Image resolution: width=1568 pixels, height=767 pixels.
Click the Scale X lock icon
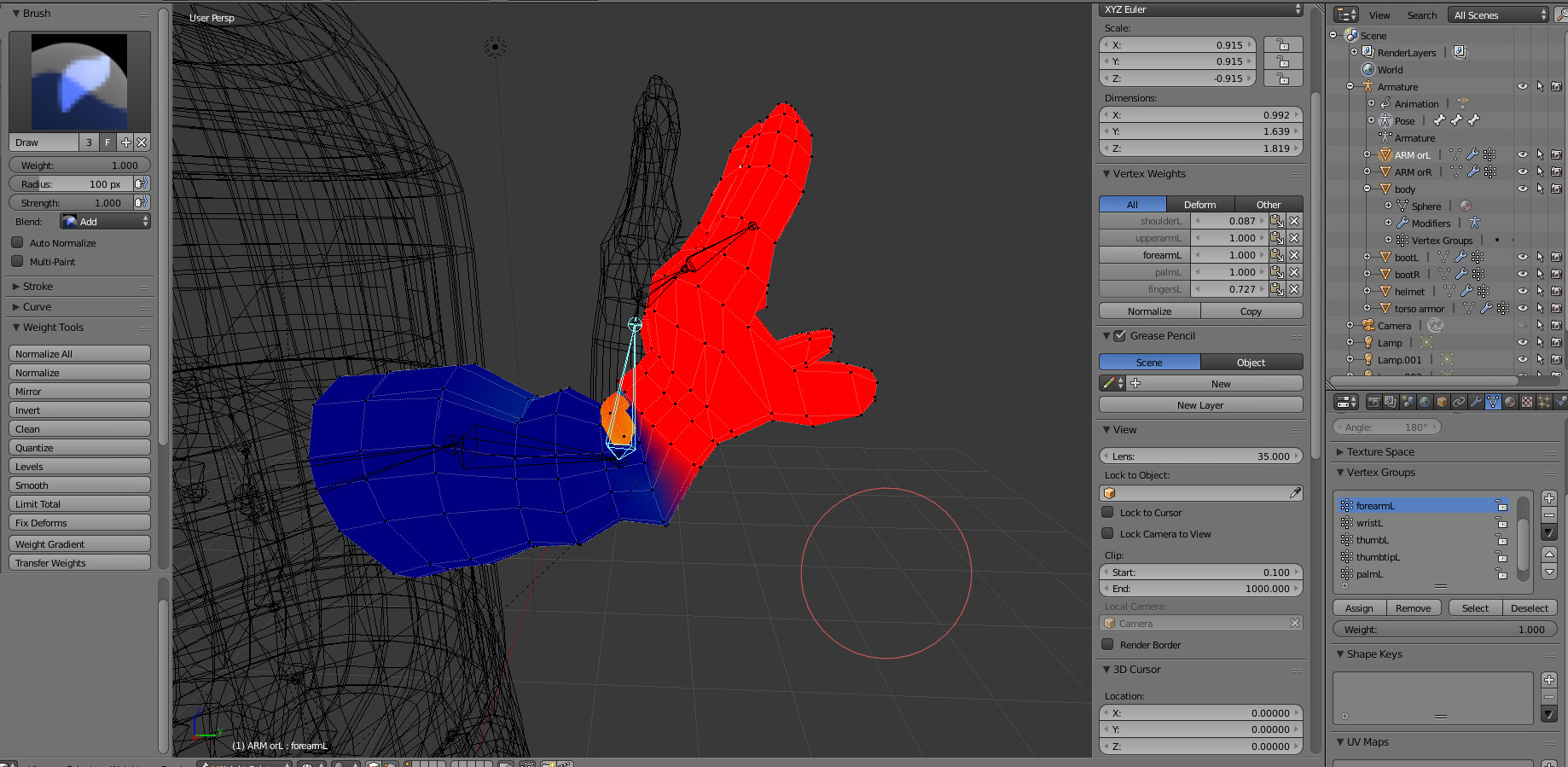click(x=1282, y=45)
